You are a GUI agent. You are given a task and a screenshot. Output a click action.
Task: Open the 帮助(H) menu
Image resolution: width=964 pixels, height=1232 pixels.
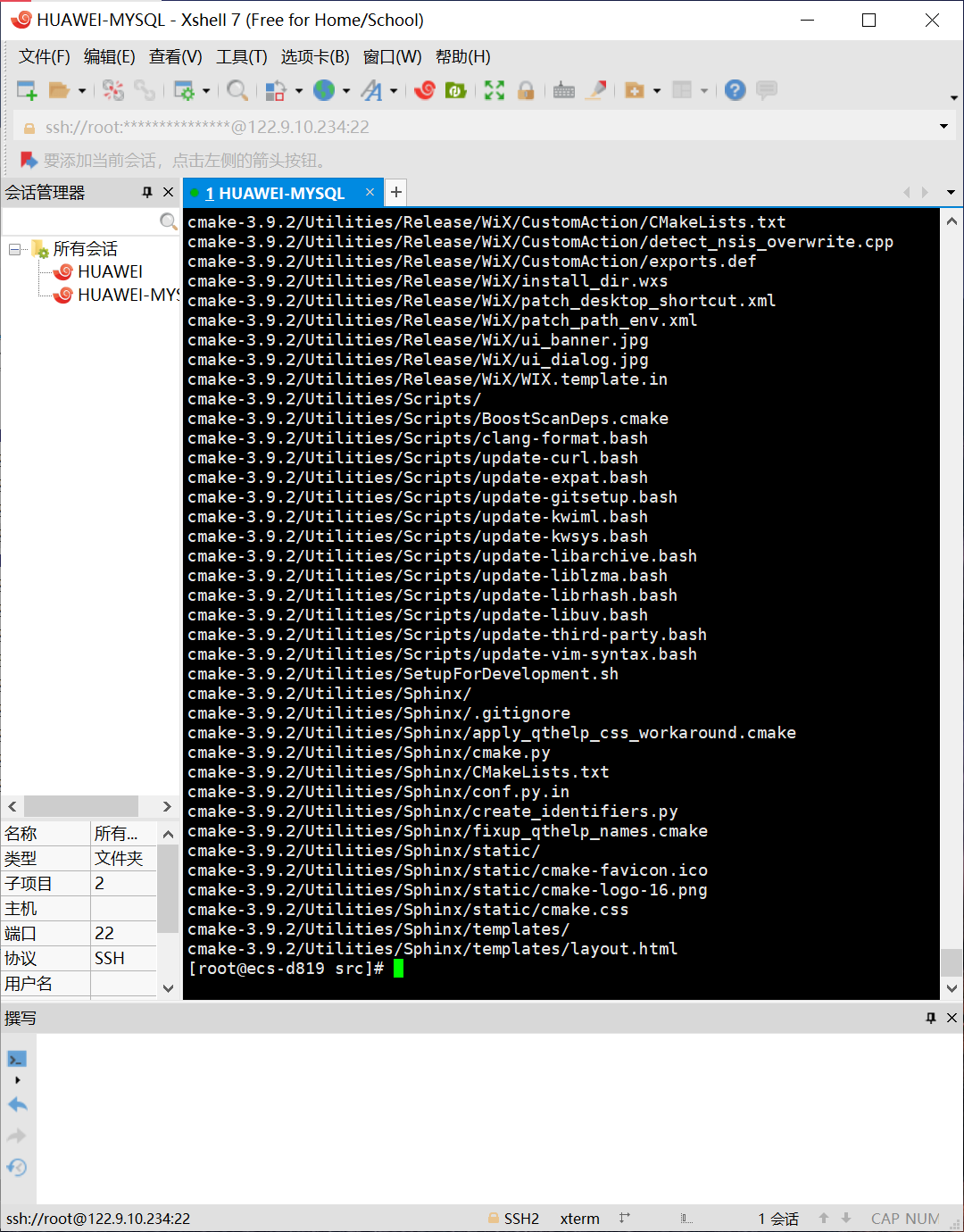pyautogui.click(x=463, y=57)
